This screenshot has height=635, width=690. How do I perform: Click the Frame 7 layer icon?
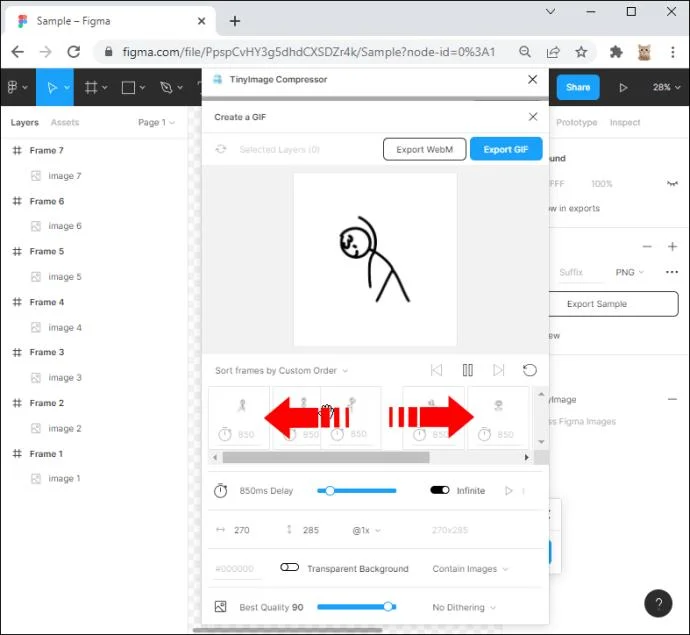pos(17,150)
